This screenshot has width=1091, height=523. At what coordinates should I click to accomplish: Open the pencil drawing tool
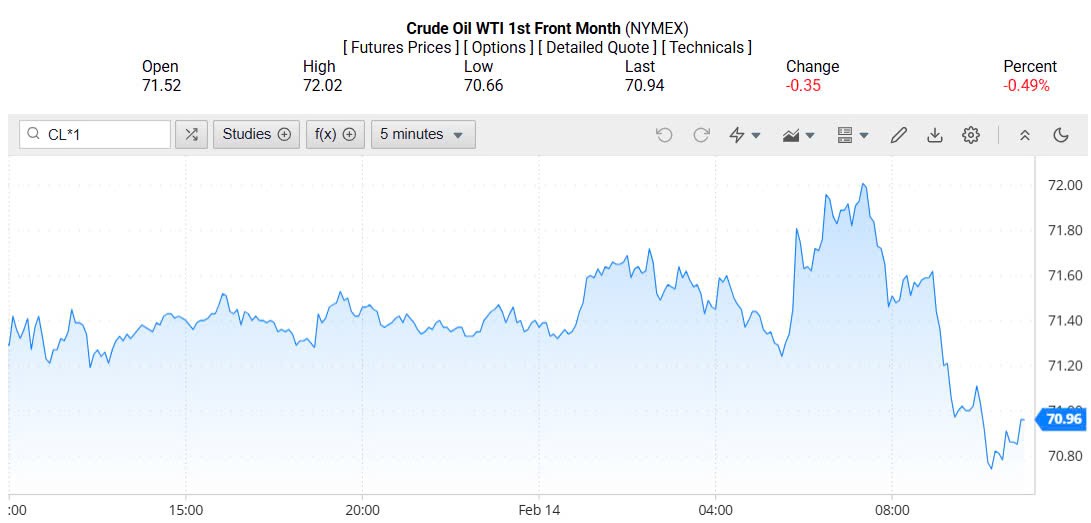point(898,135)
